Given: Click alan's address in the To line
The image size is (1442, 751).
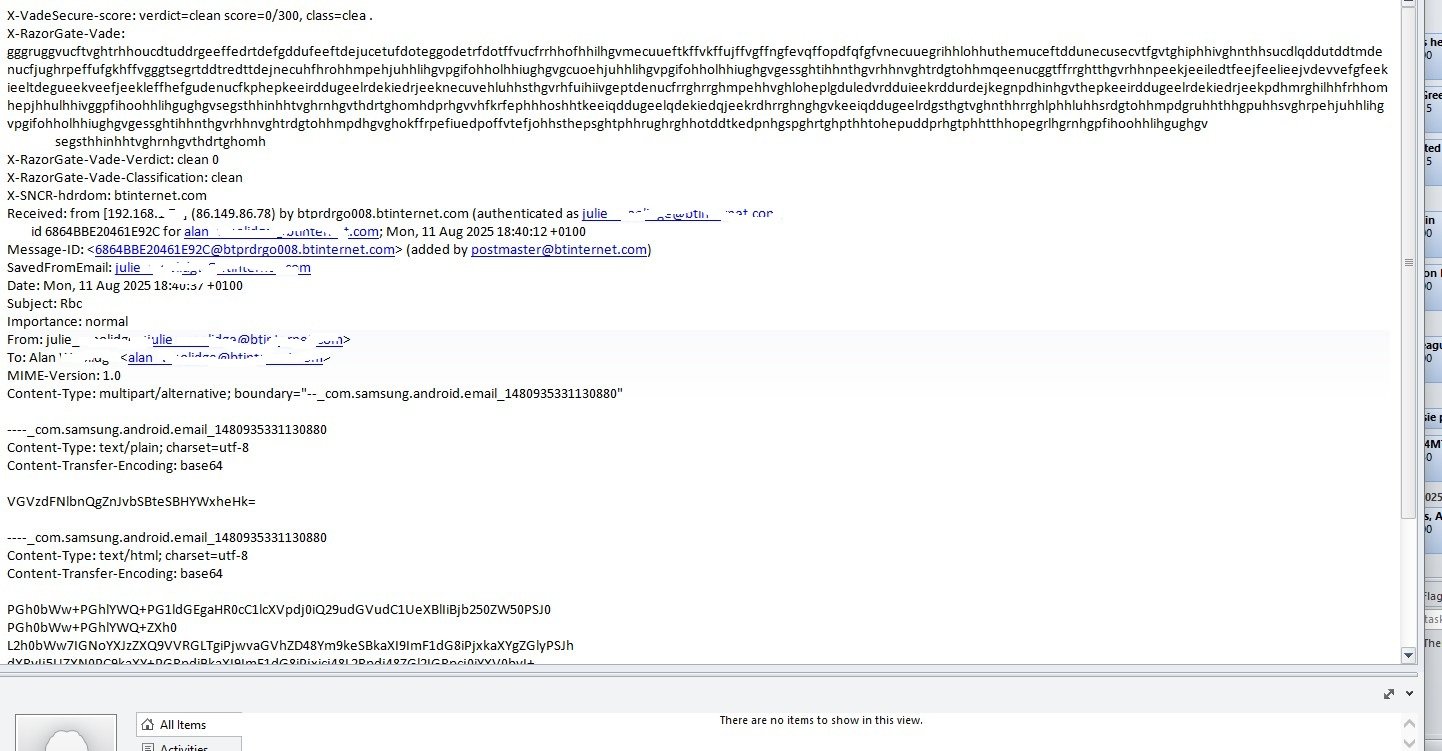Looking at the screenshot, I should point(227,358).
